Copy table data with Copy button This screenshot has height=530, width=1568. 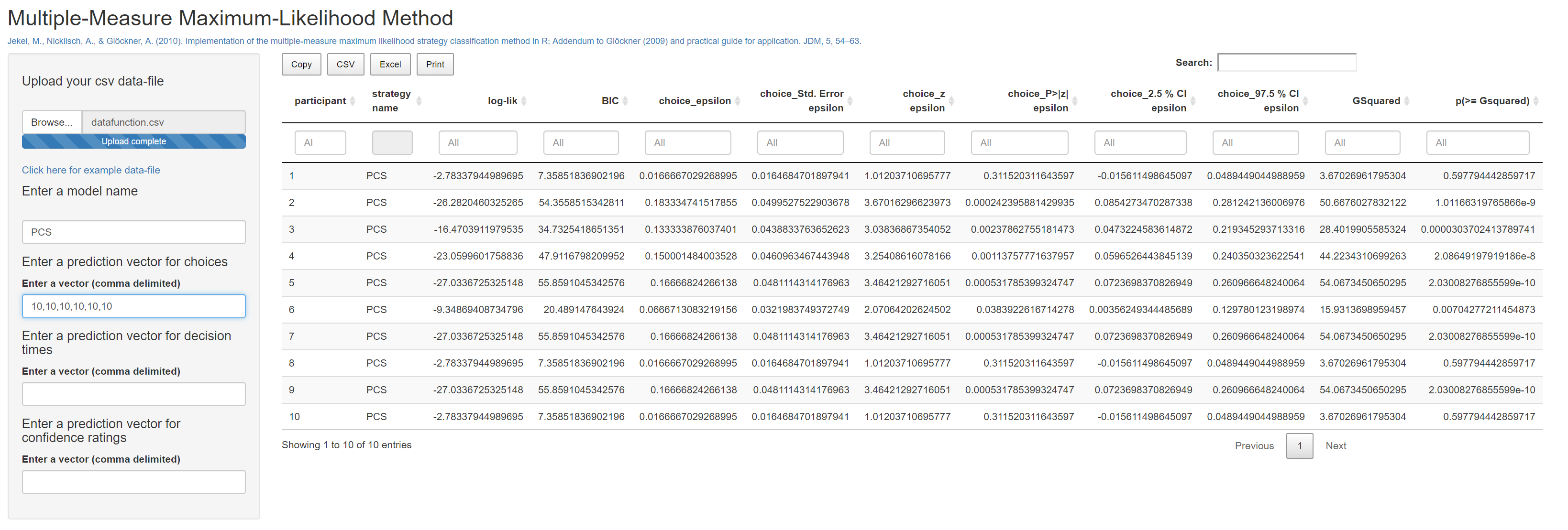301,65
